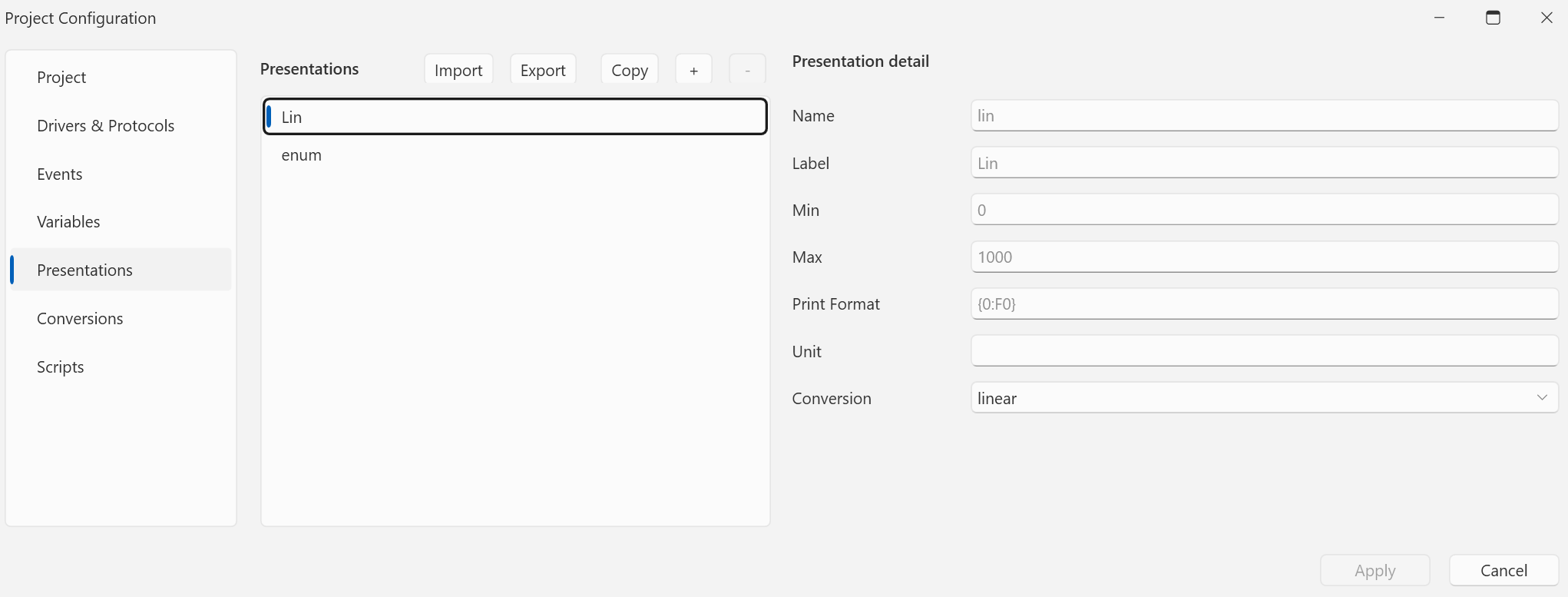Focus the Name input field
Viewport: 1568px width, 597px height.
click(1265, 116)
